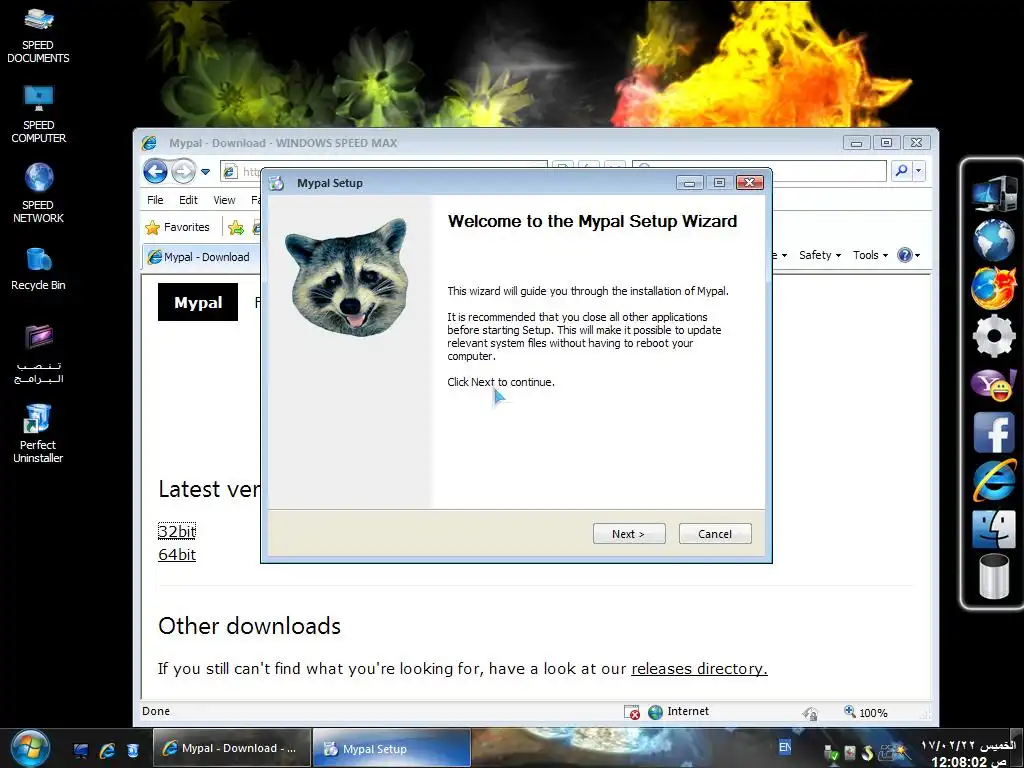Click Show Desktop quick launch icon
This screenshot has width=1024, height=768.
[80, 750]
